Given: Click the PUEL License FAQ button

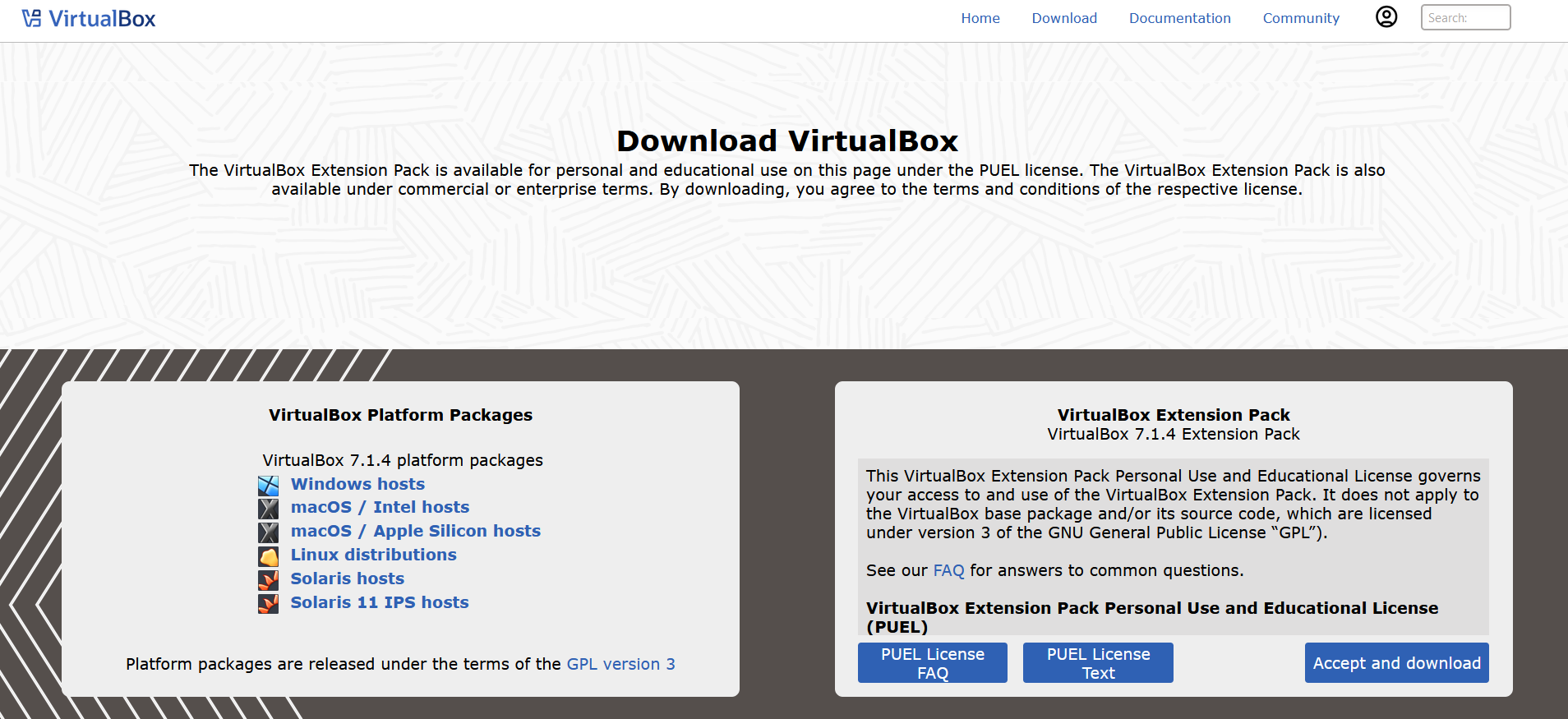Looking at the screenshot, I should tap(933, 663).
